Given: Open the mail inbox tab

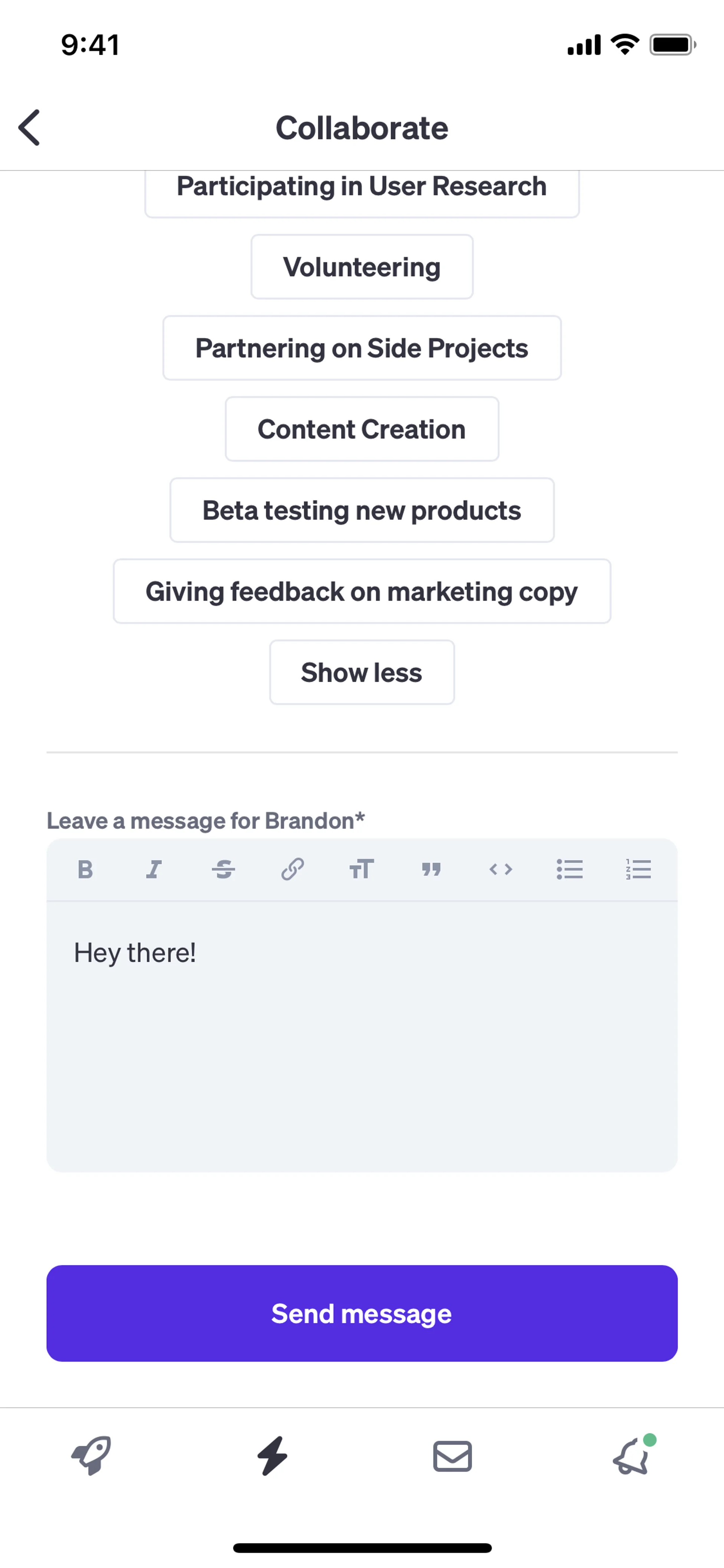Looking at the screenshot, I should 452,1456.
